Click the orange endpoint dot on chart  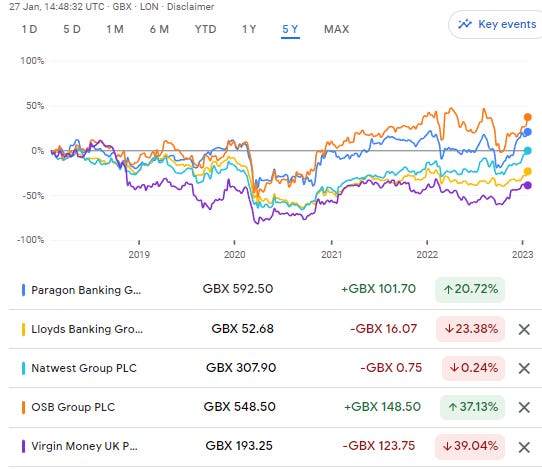click(x=527, y=117)
